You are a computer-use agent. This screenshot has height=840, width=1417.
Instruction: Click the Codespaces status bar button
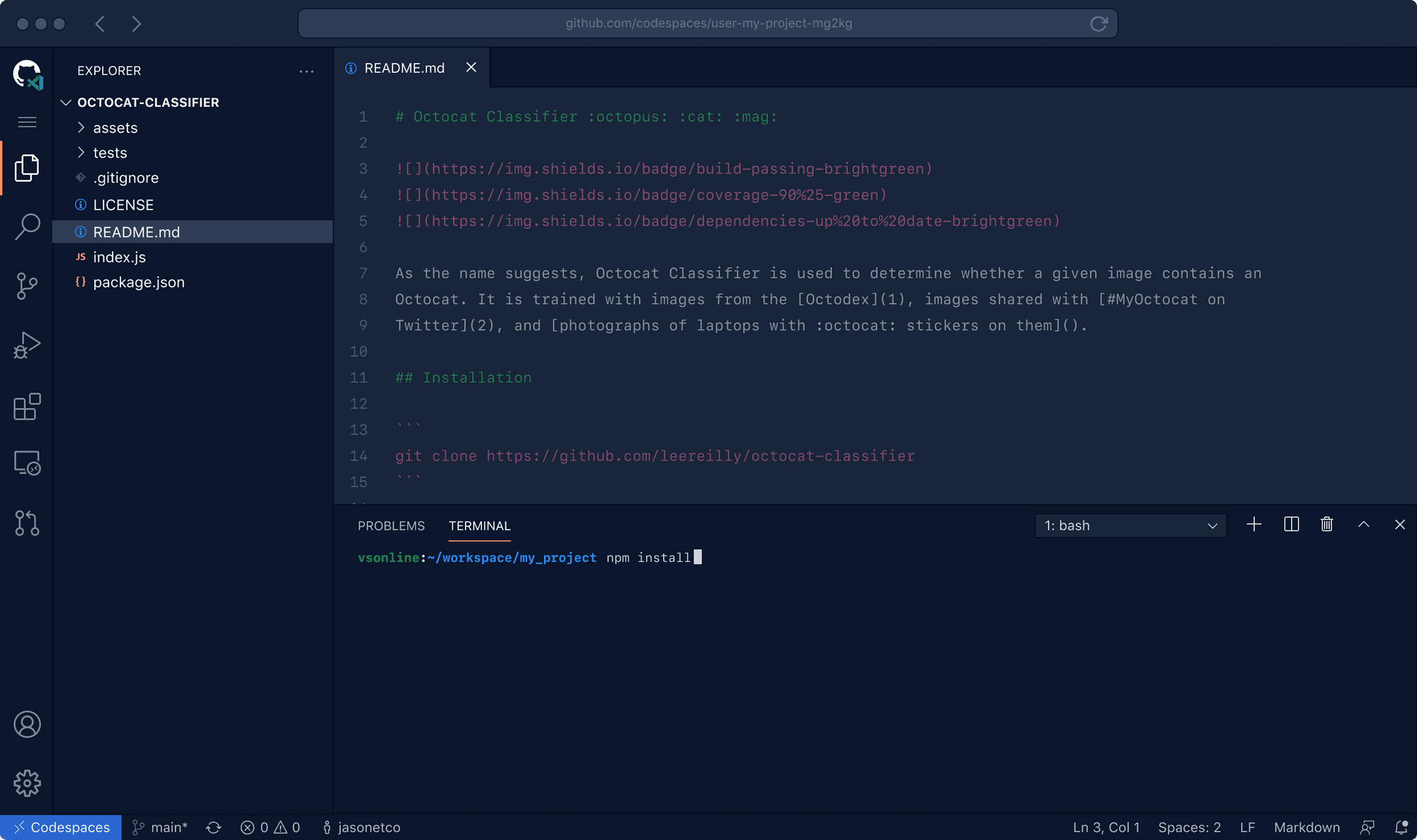[61, 827]
